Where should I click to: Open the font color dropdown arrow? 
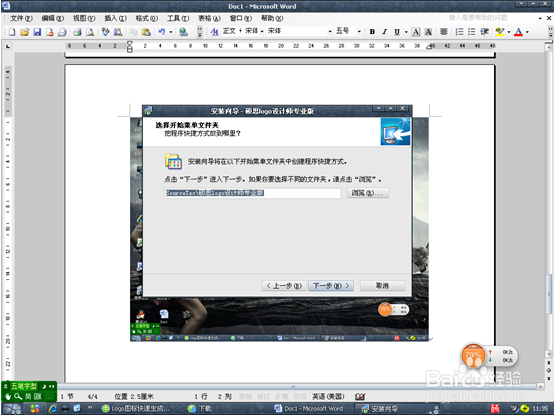[x=527, y=32]
